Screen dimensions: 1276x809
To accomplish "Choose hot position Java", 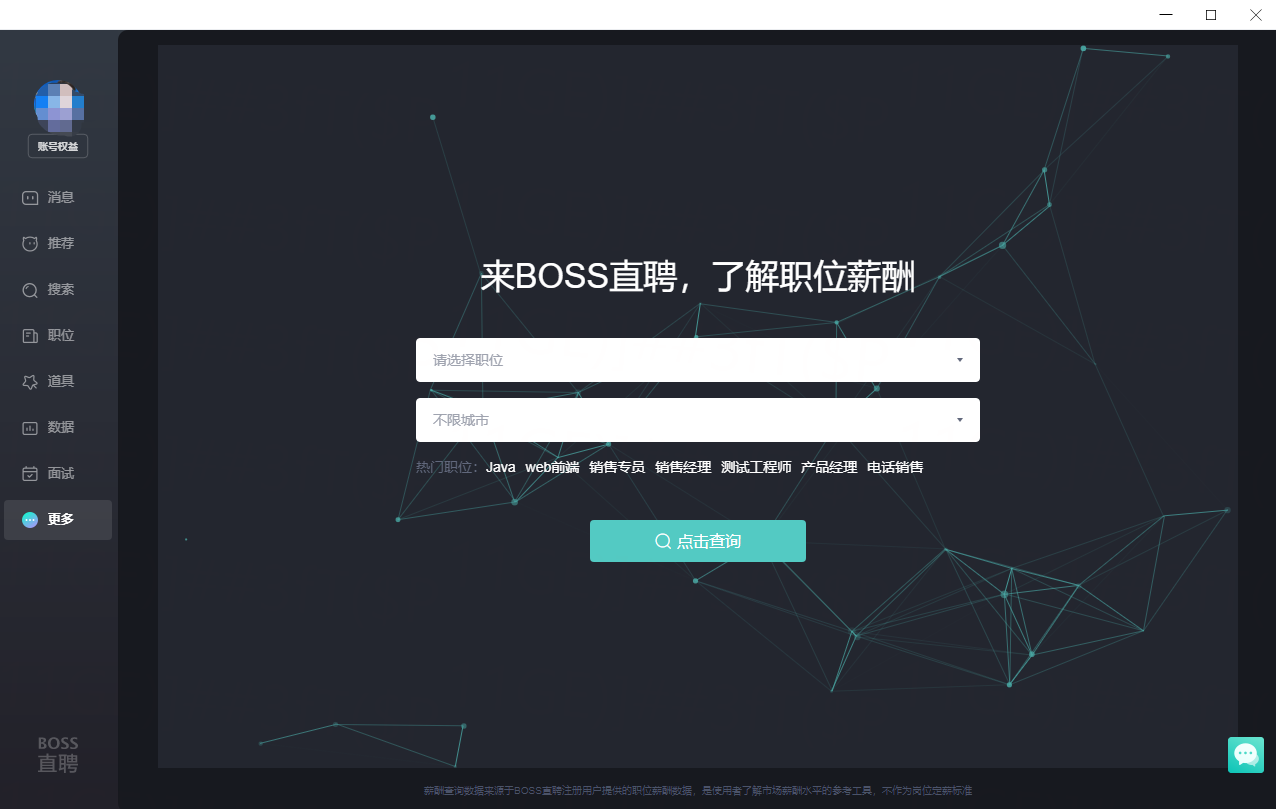I will (501, 467).
